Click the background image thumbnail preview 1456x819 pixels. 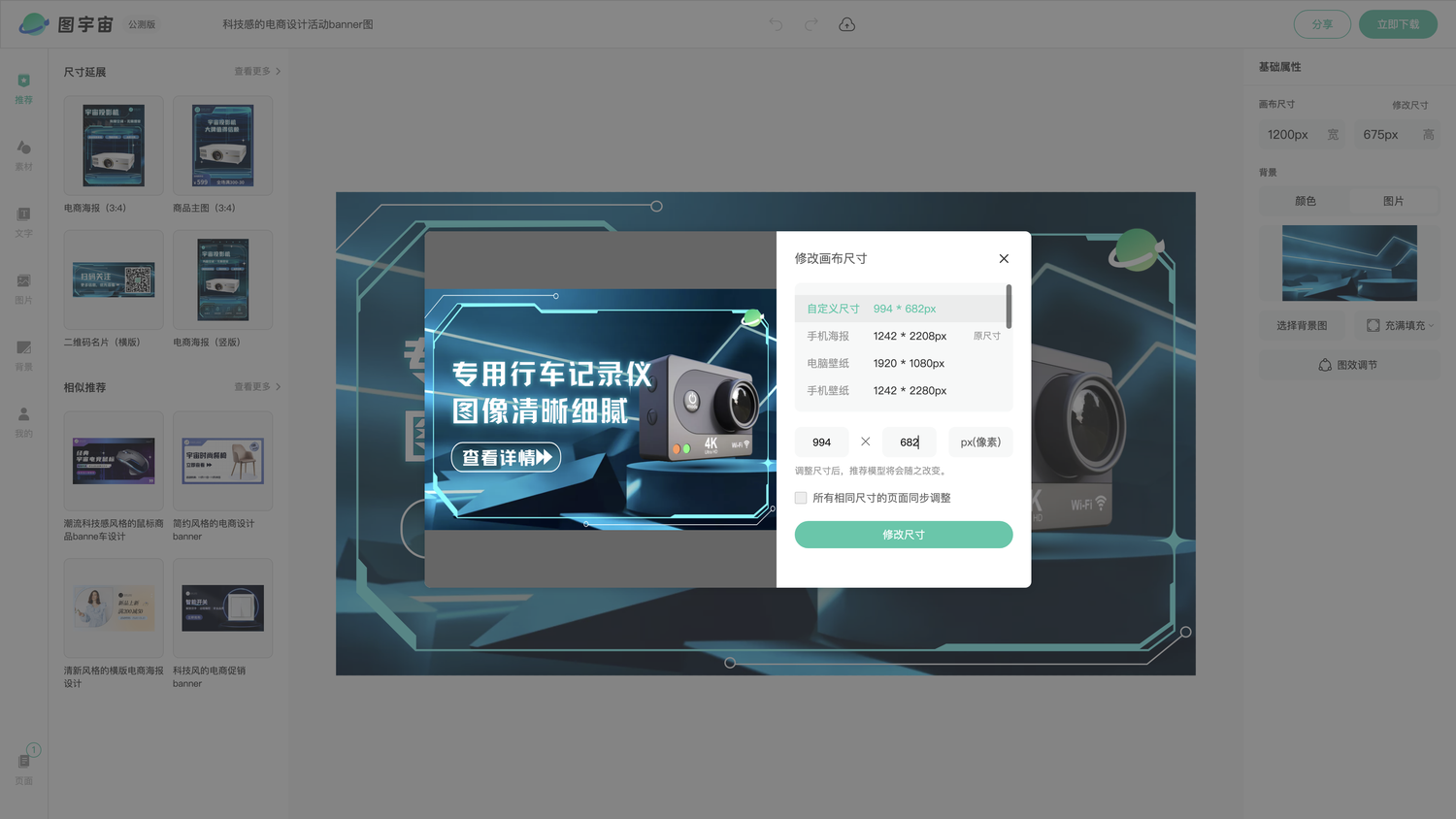coord(1349,263)
